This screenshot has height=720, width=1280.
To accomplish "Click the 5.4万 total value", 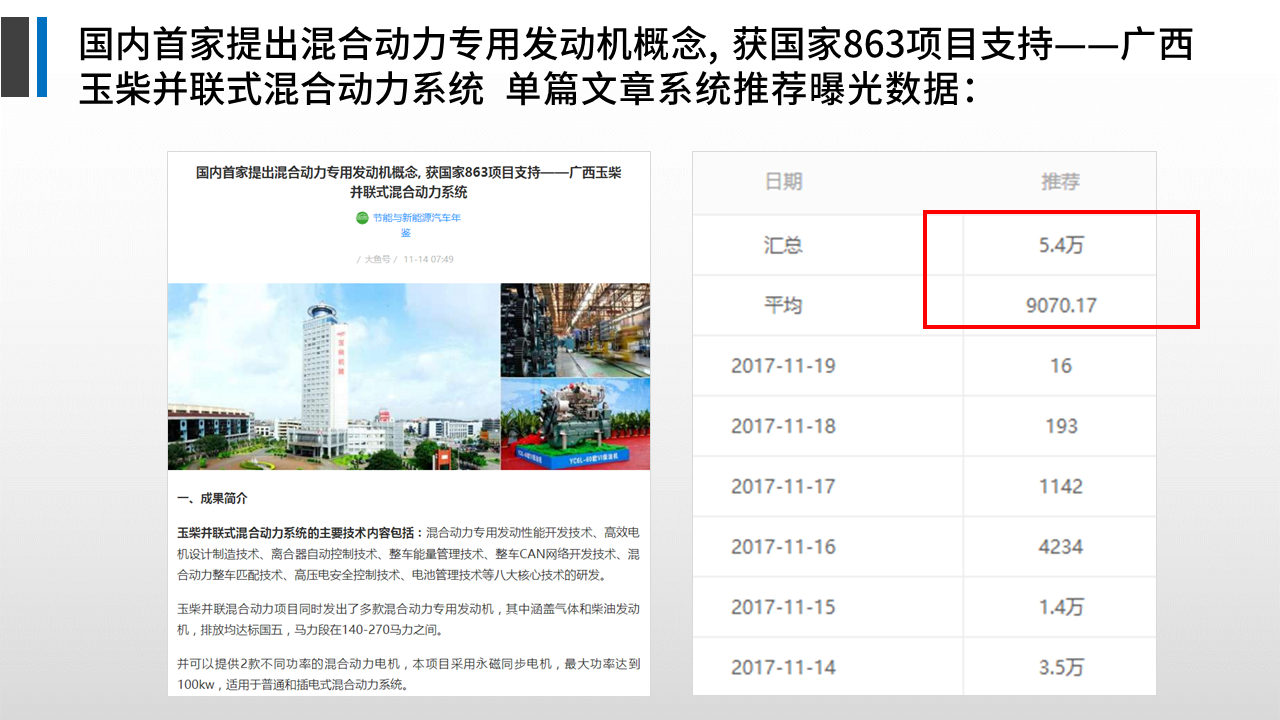I will (x=1060, y=245).
